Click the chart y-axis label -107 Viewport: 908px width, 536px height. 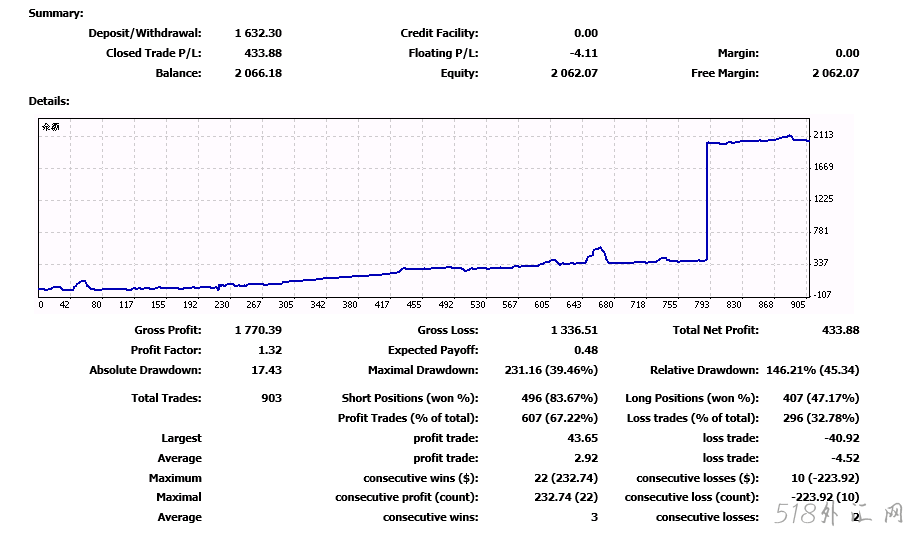click(x=822, y=295)
